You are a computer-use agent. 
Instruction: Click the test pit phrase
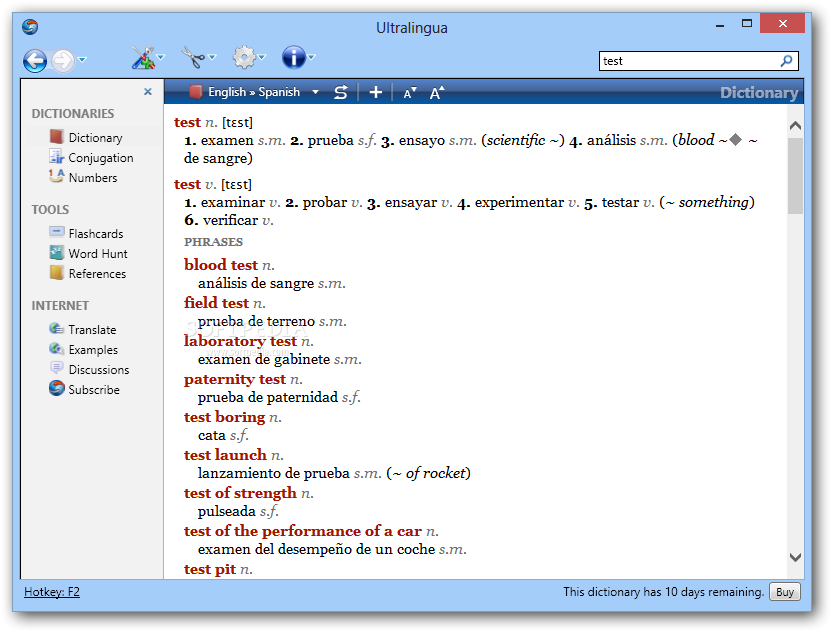pos(210,569)
